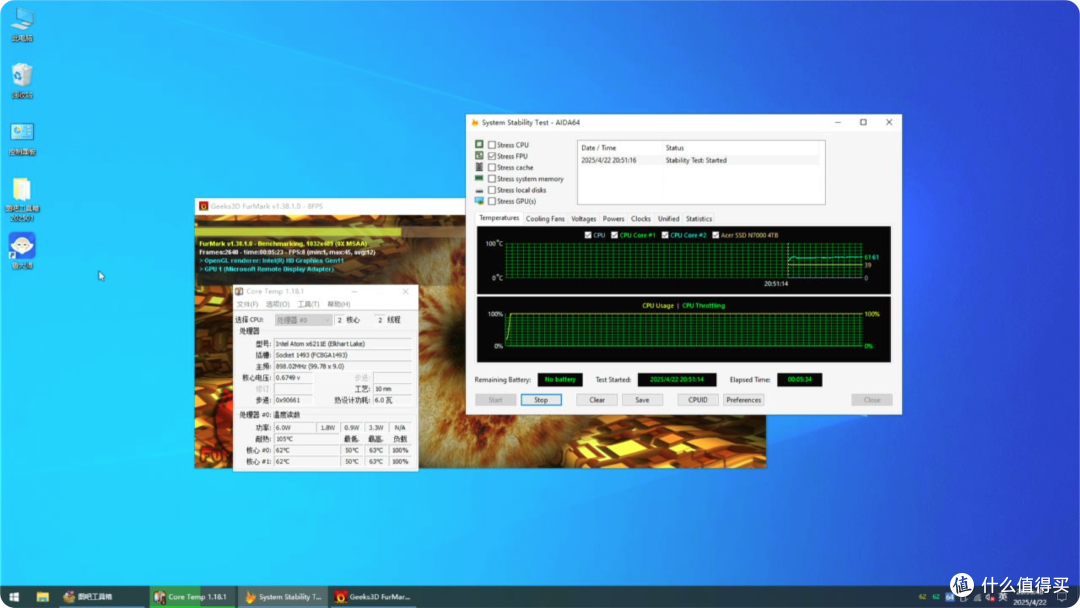This screenshot has width=1080, height=608.
Task: Open the CPUID panel button
Action: 698,400
